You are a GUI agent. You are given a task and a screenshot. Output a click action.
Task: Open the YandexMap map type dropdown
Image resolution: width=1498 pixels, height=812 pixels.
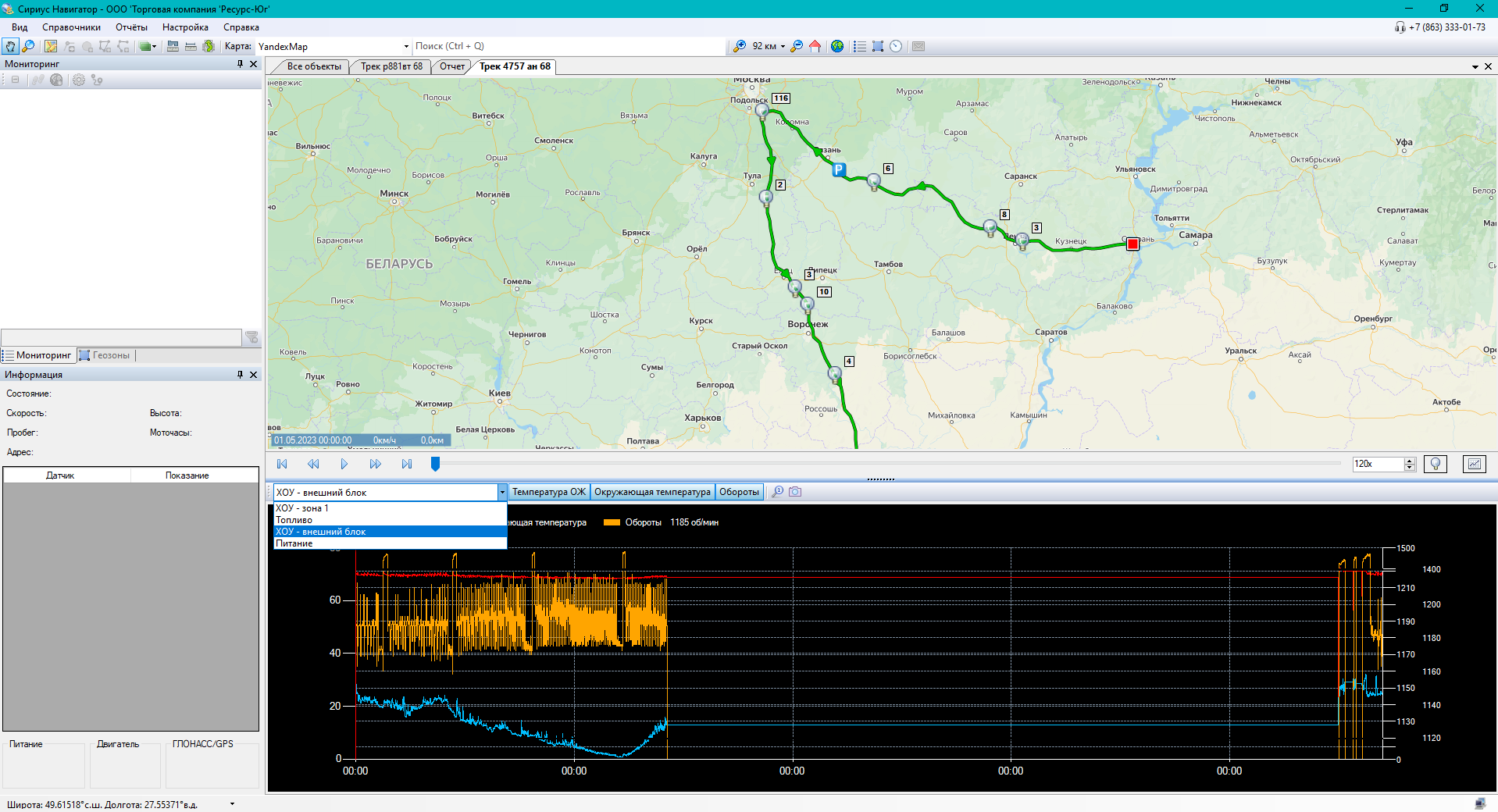406,47
